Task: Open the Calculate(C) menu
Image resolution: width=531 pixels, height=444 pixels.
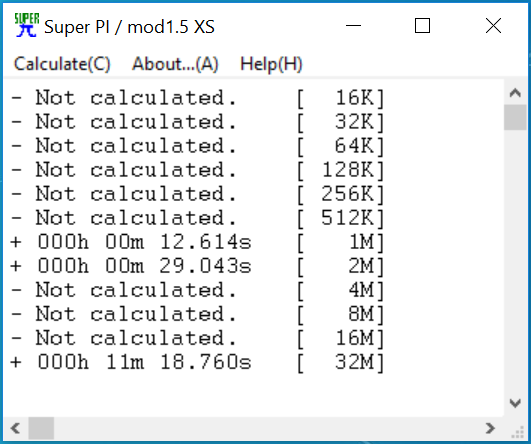Action: [62, 64]
